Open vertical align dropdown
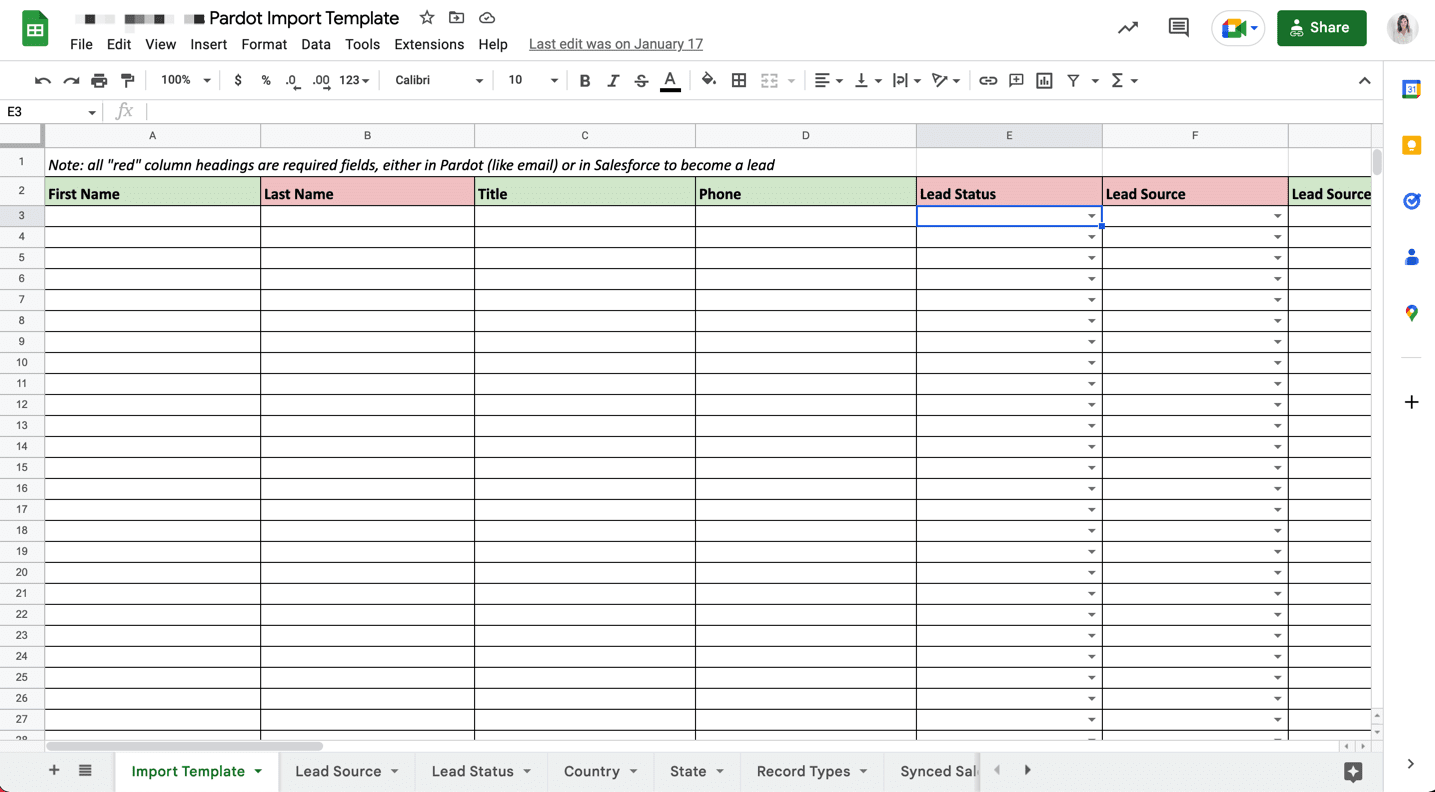1435x792 pixels. click(x=867, y=80)
